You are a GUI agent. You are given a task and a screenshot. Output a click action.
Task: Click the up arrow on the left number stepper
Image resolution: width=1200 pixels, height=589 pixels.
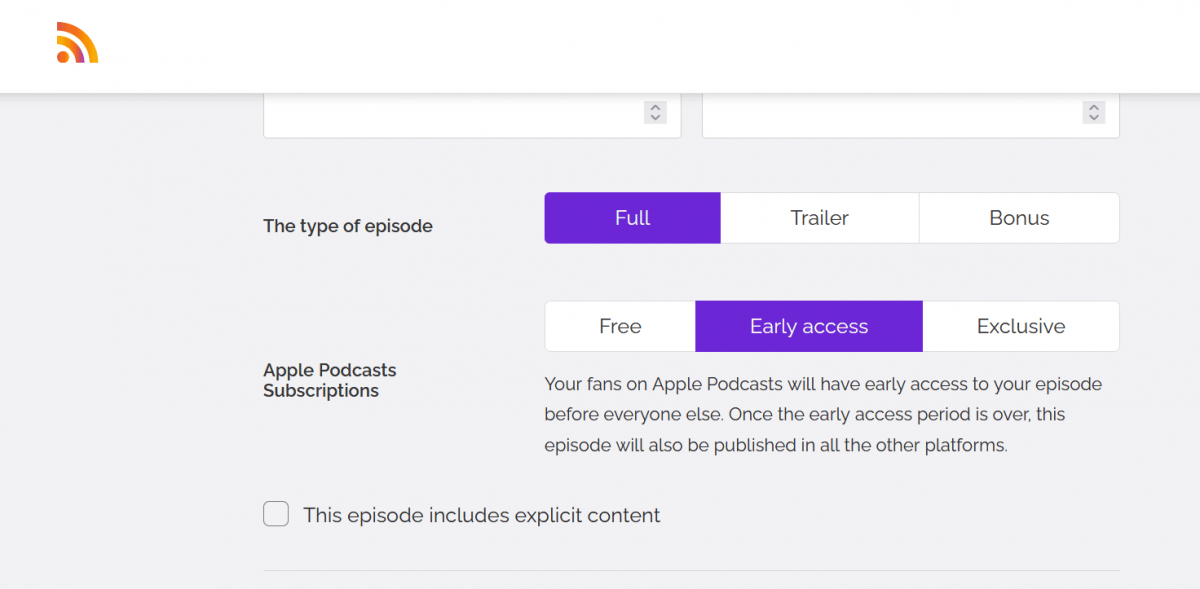pos(655,107)
